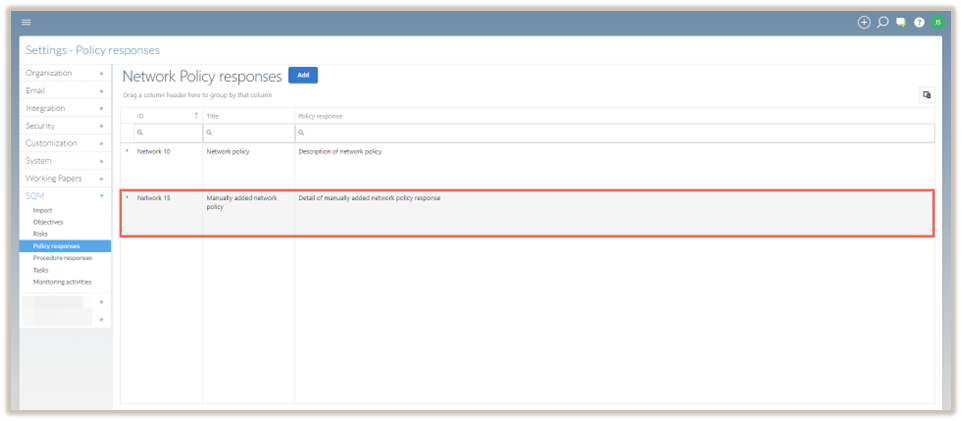Open the hamburger menu in the top bar
The height and width of the screenshot is (421, 962).
tap(26, 22)
